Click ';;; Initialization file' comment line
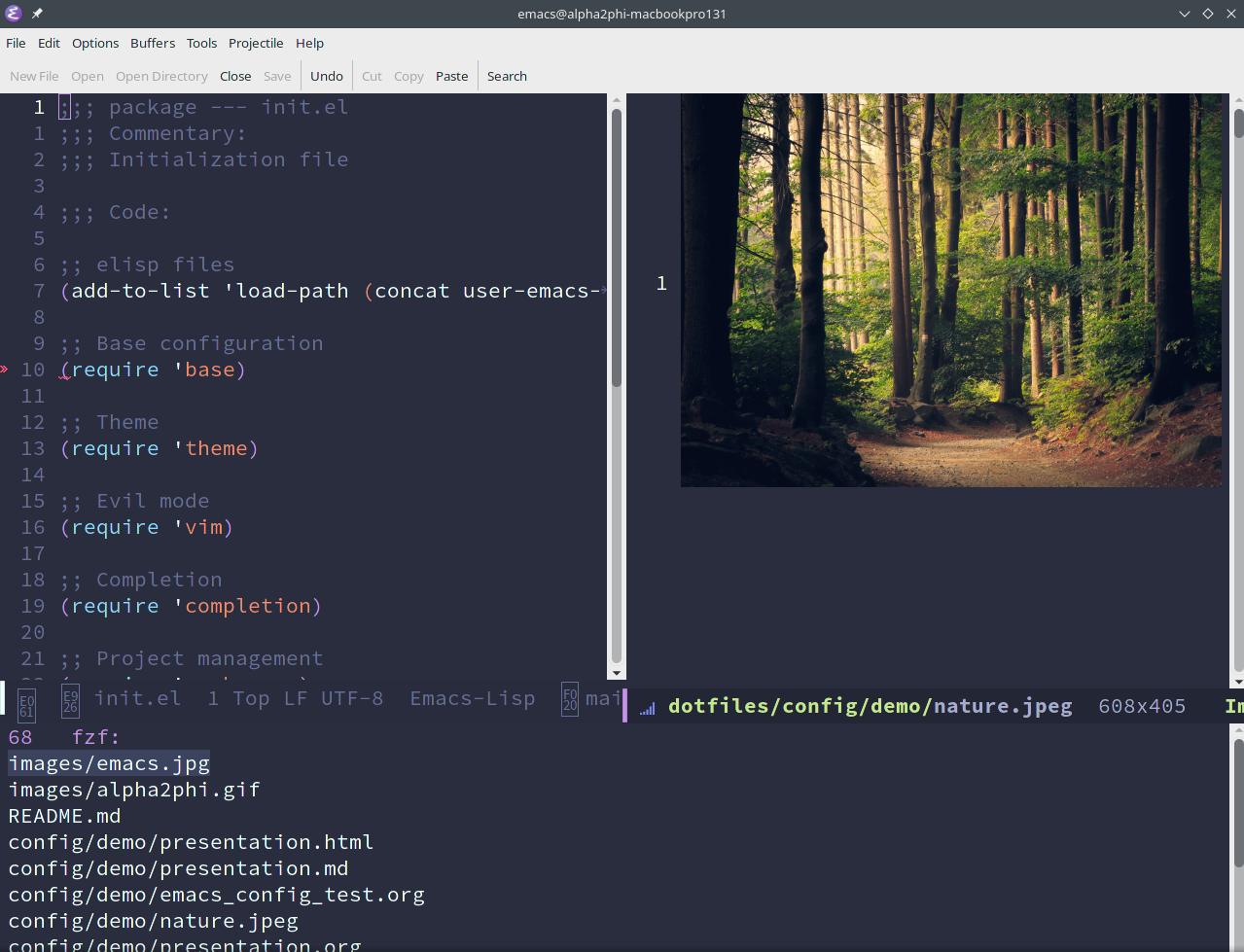 [x=204, y=159]
